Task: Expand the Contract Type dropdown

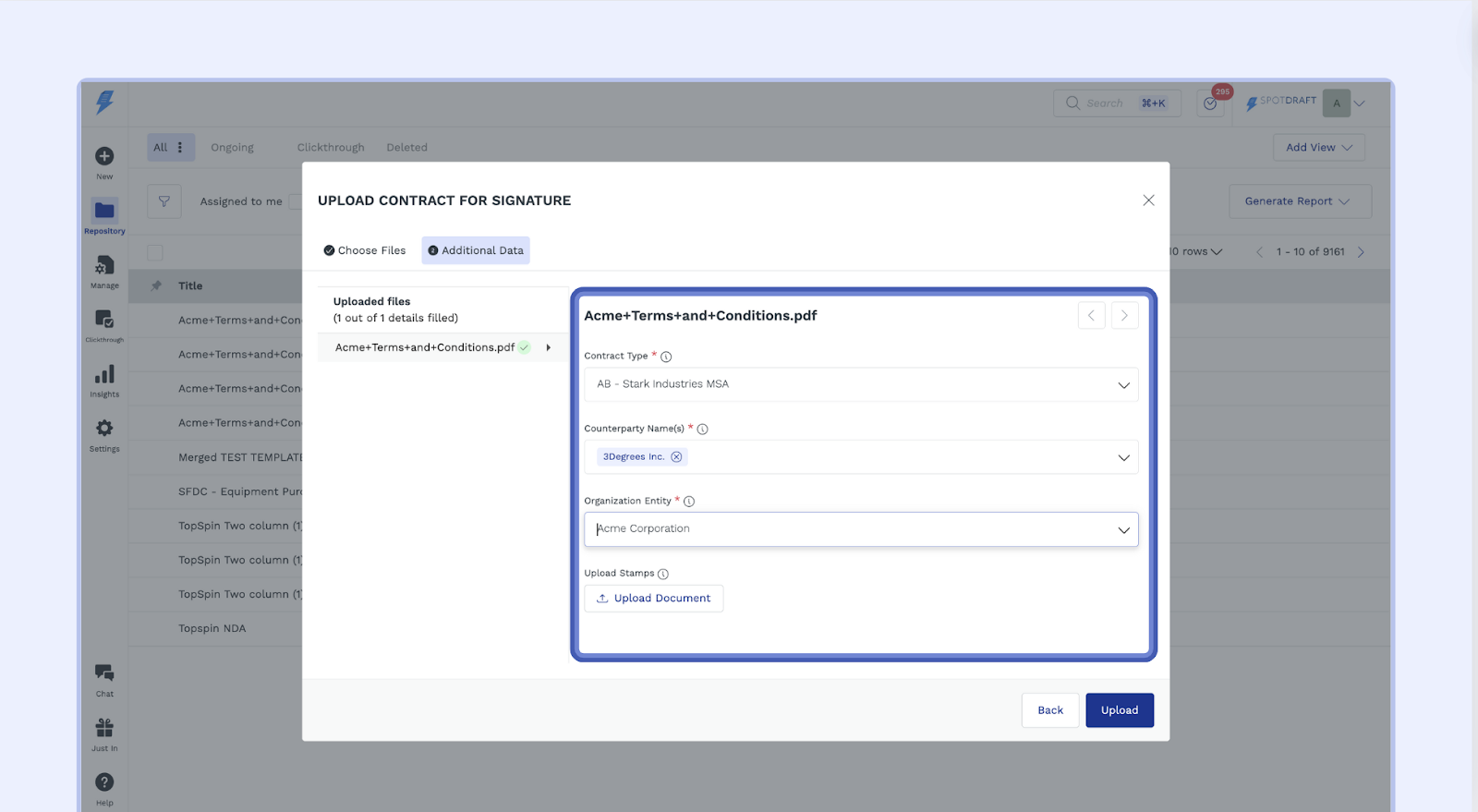Action: pyautogui.click(x=1123, y=385)
